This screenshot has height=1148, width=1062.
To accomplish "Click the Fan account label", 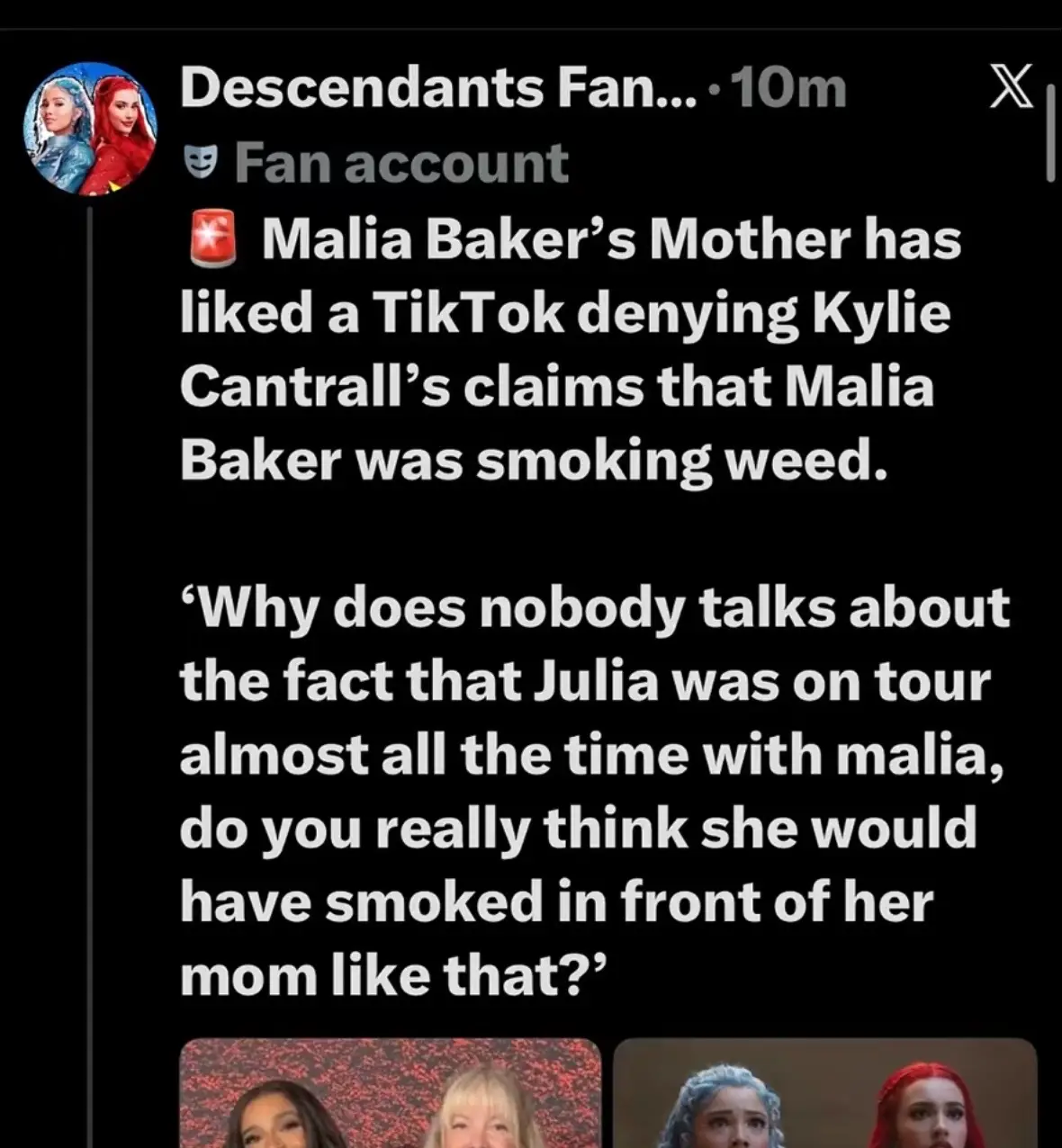I will point(401,163).
